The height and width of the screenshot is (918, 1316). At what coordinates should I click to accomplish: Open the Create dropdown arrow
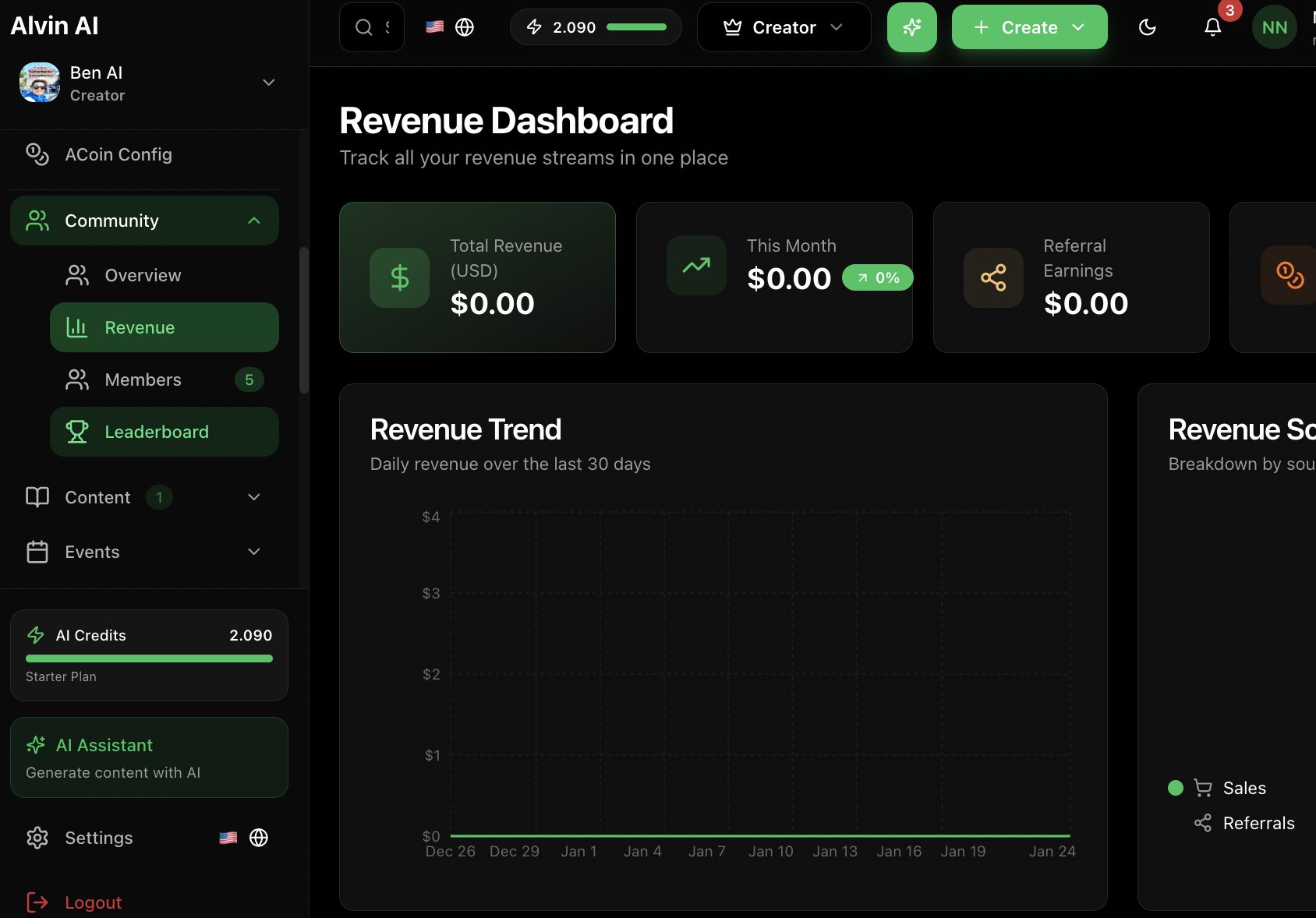click(x=1079, y=27)
